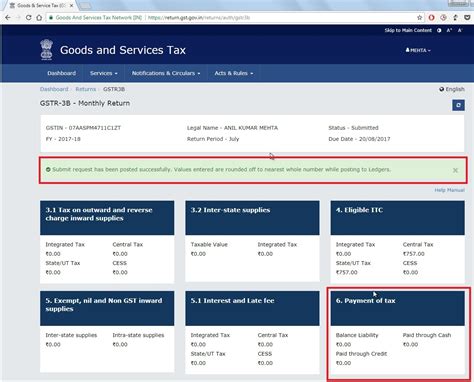This screenshot has height=382, width=474.
Task: Close the Goods & Service Tax browser tab
Action: tap(71, 6)
